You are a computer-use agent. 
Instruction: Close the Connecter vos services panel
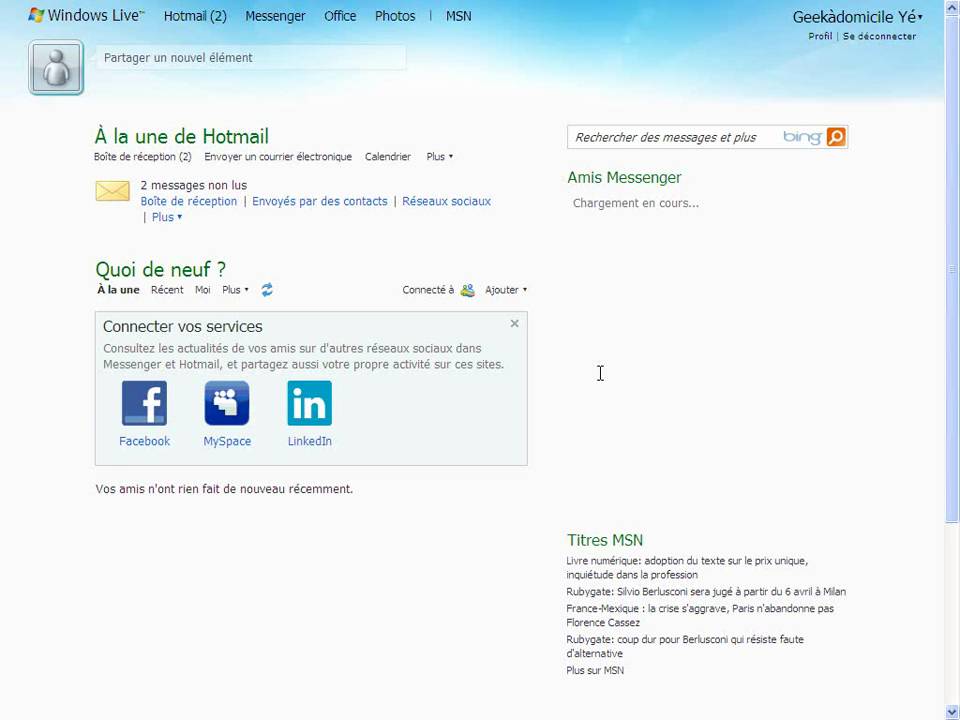pyautogui.click(x=514, y=323)
